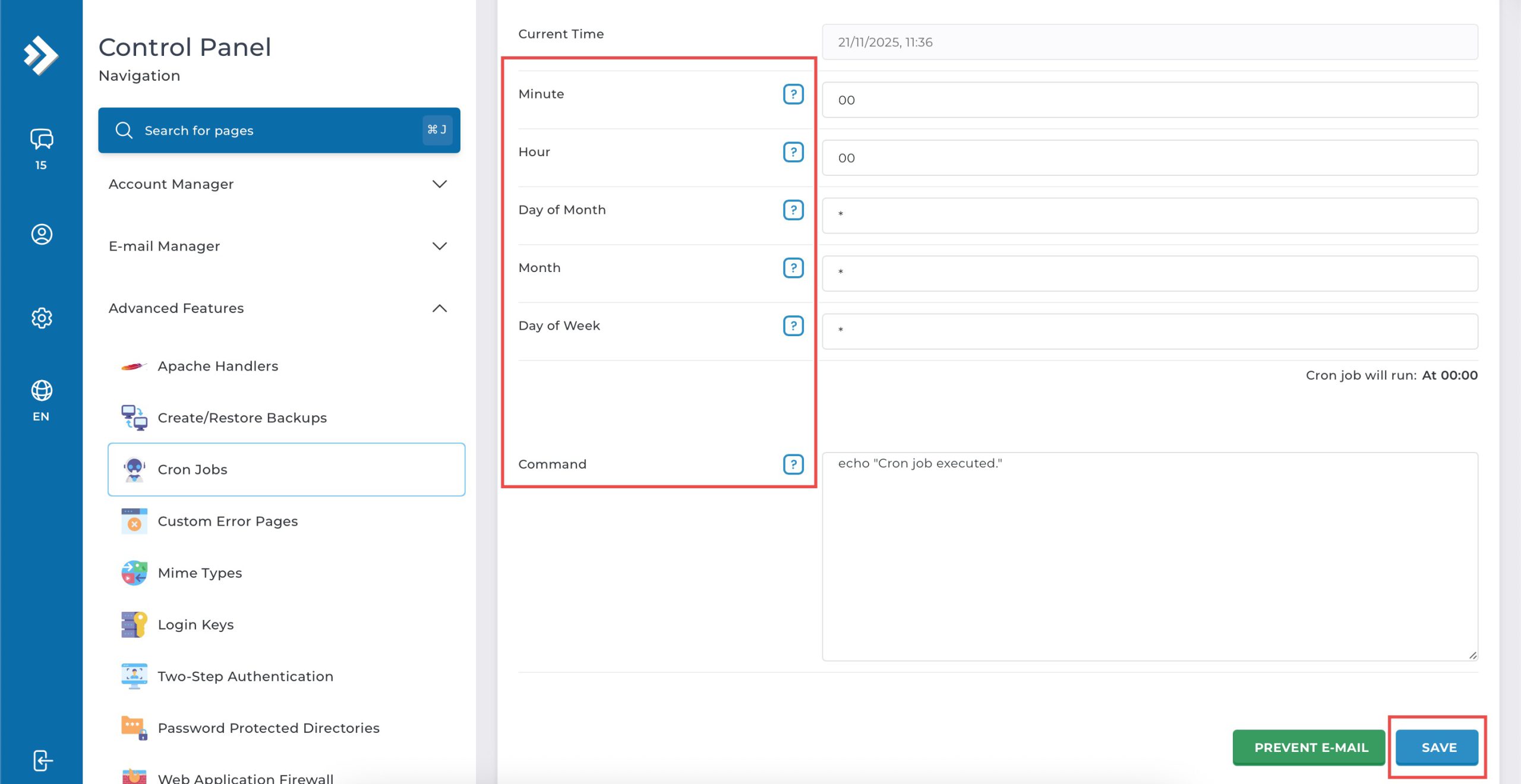Click the logout icon at sidebar bottom
The width and height of the screenshot is (1521, 784).
pos(42,760)
